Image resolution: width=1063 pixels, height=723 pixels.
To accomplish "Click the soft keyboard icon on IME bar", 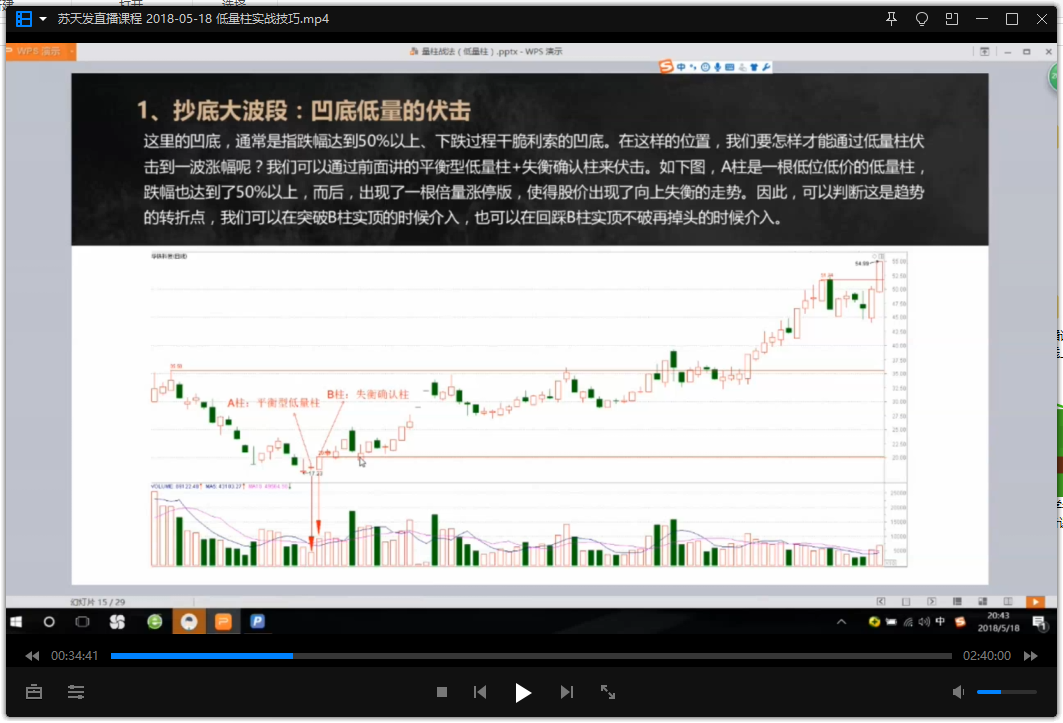I will 729,67.
